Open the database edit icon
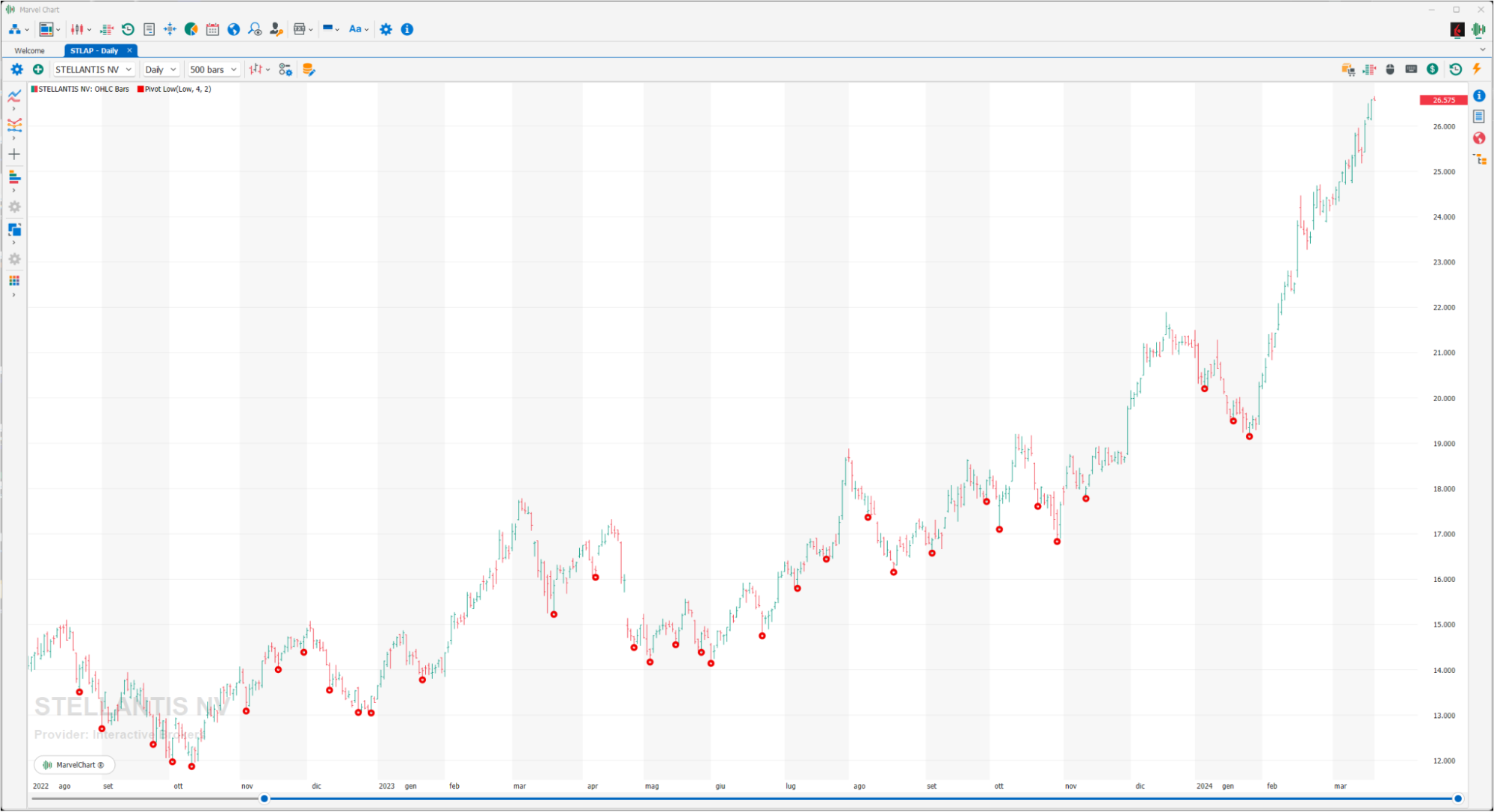This screenshot has height=812, width=1494. 308,69
